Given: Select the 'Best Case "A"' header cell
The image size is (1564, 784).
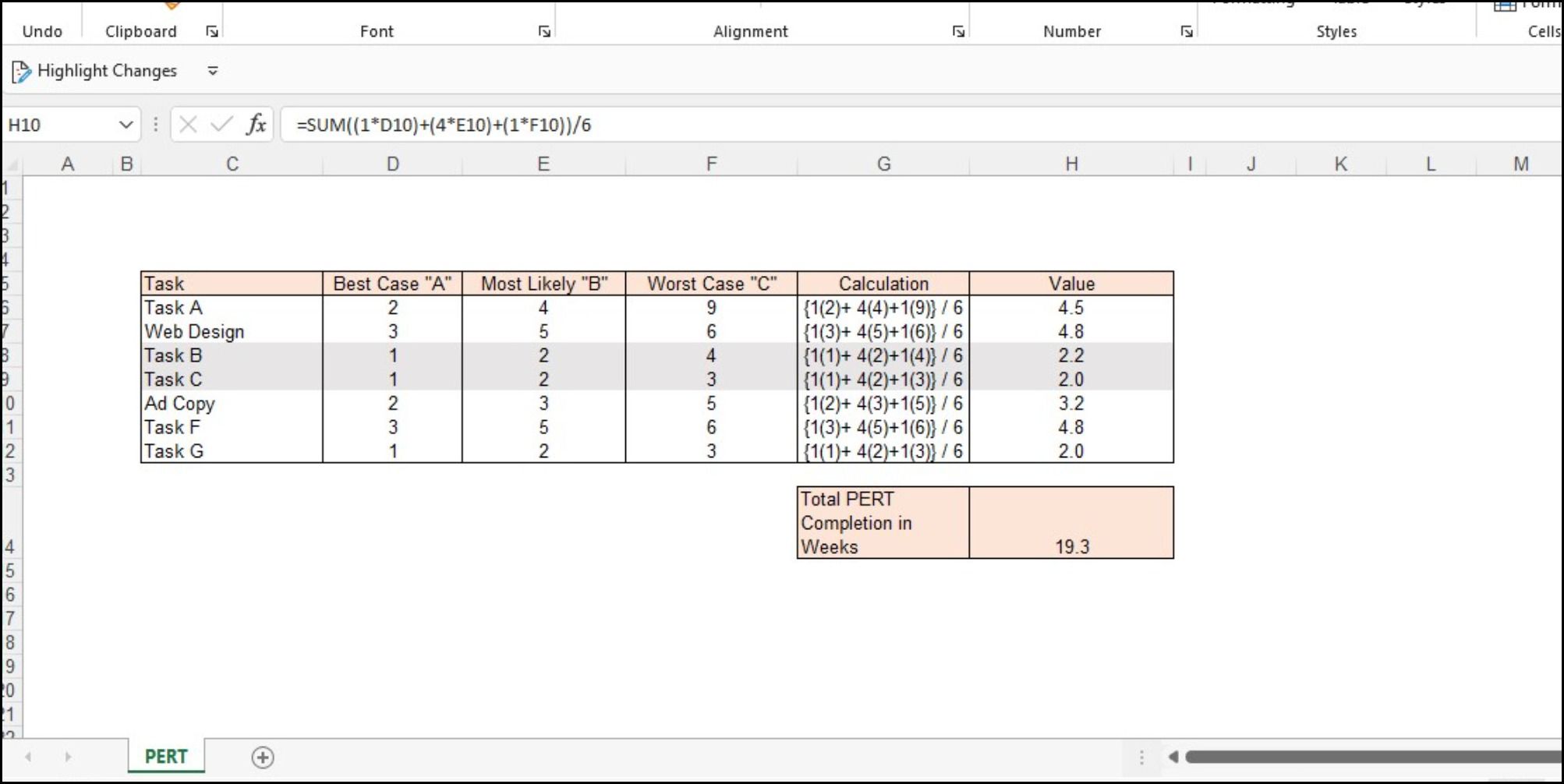Looking at the screenshot, I should [x=392, y=284].
